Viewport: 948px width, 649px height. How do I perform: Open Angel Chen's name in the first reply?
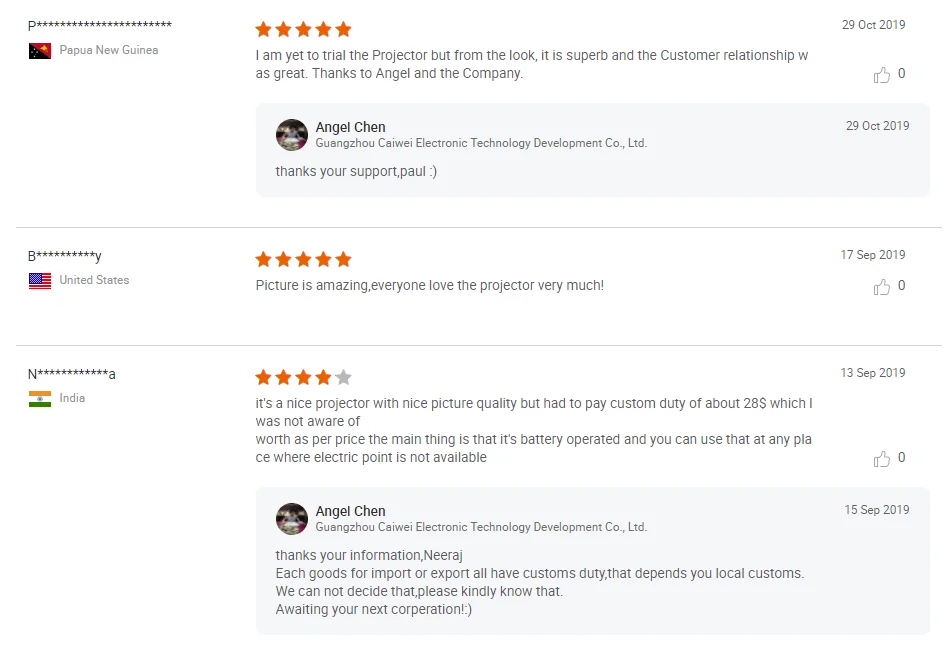click(350, 127)
